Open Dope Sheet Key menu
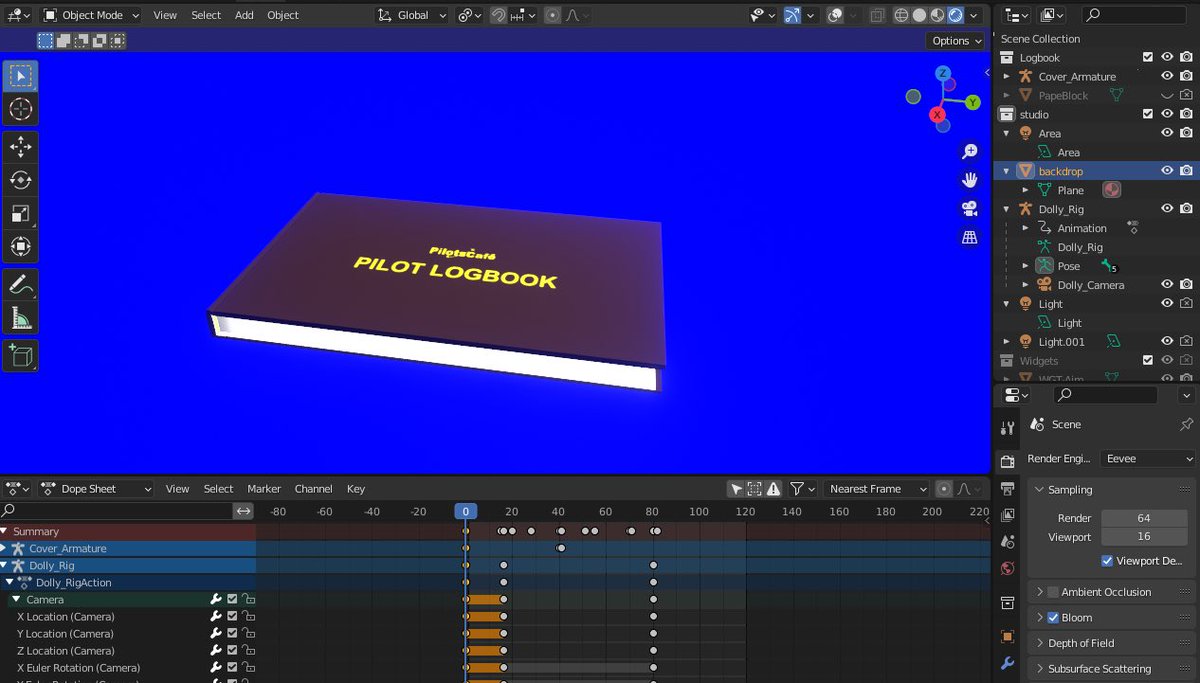Screen dimensions: 1200x683 [356, 489]
